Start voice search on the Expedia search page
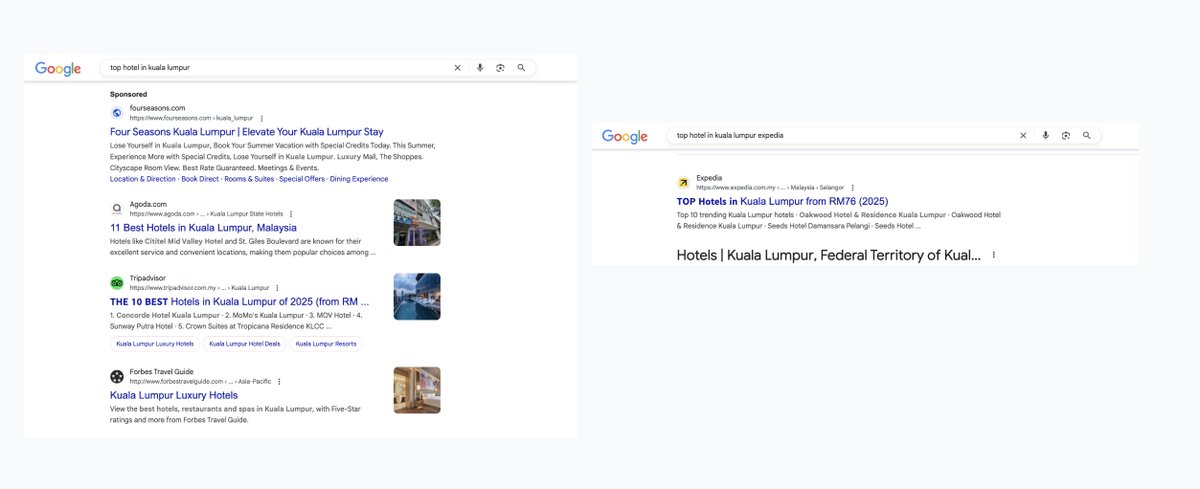The width and height of the screenshot is (1200, 489). [1045, 135]
